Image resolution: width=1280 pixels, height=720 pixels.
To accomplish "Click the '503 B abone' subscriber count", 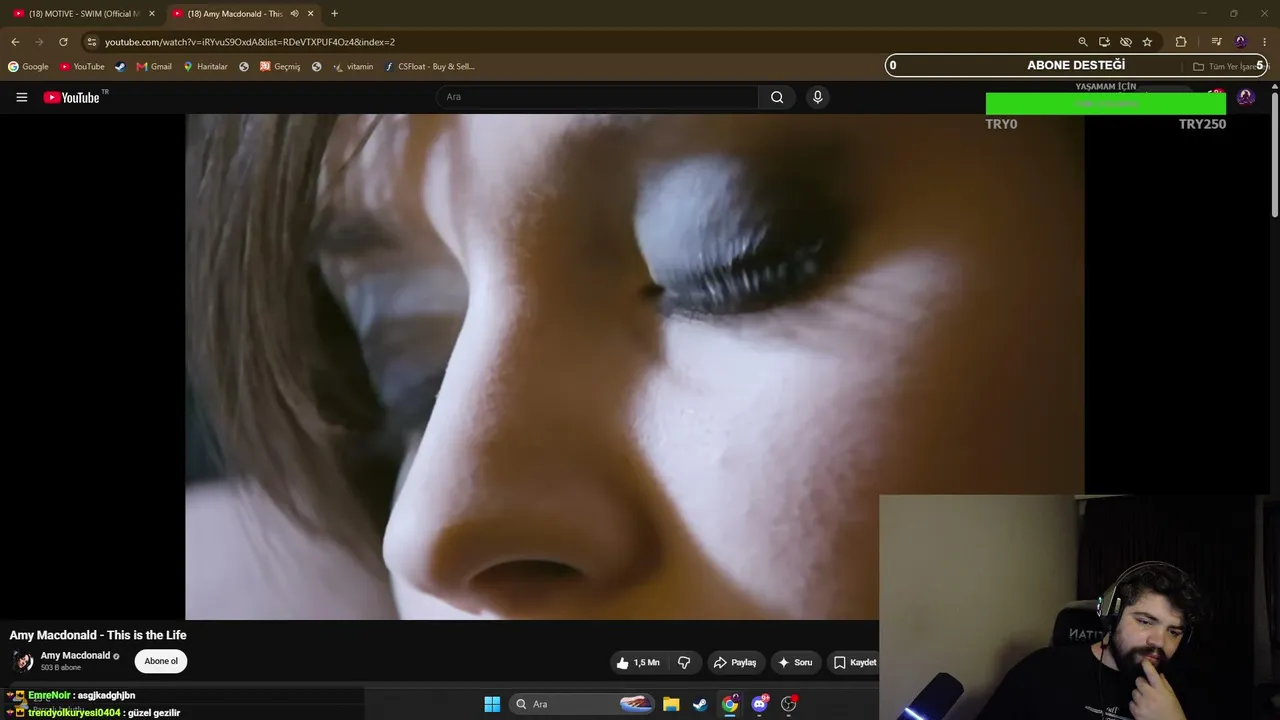I will [61, 668].
